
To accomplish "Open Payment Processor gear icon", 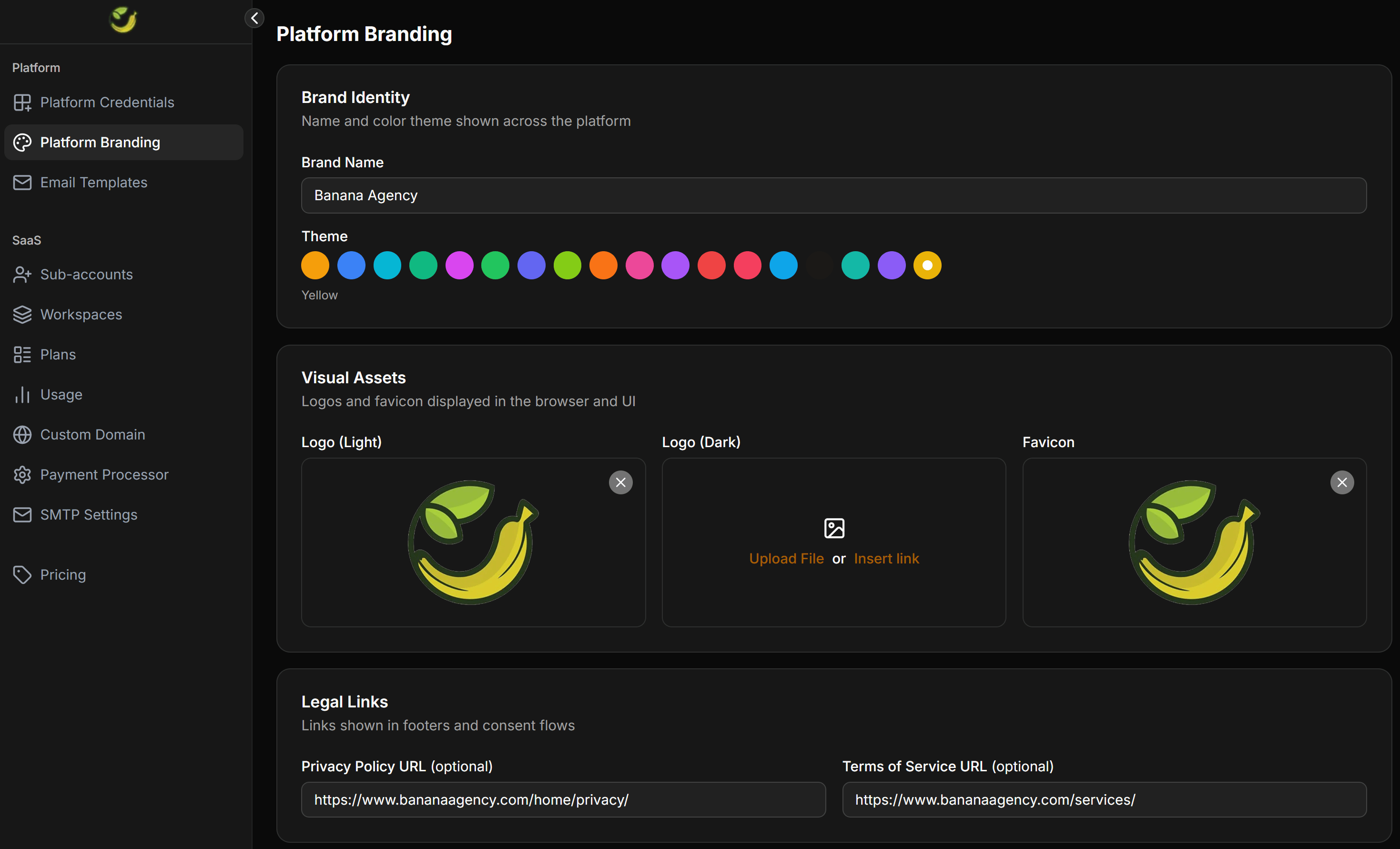I will point(22,474).
